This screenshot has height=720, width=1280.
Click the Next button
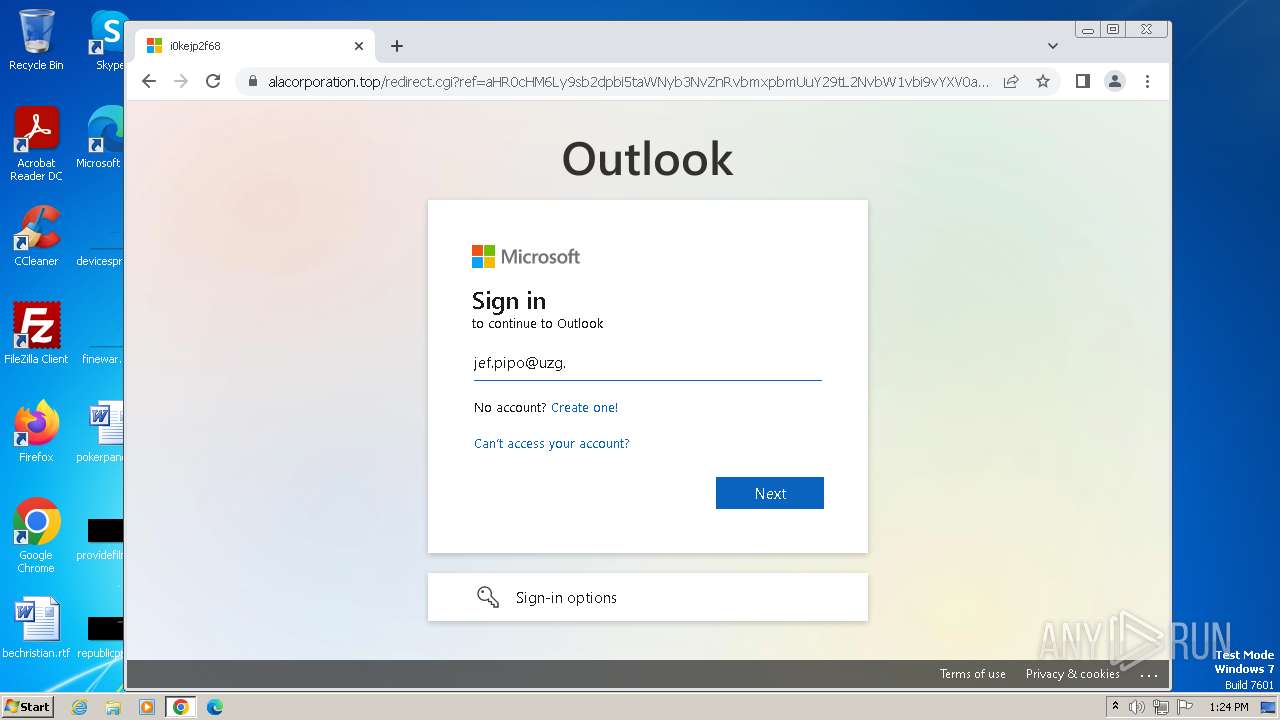coord(770,493)
